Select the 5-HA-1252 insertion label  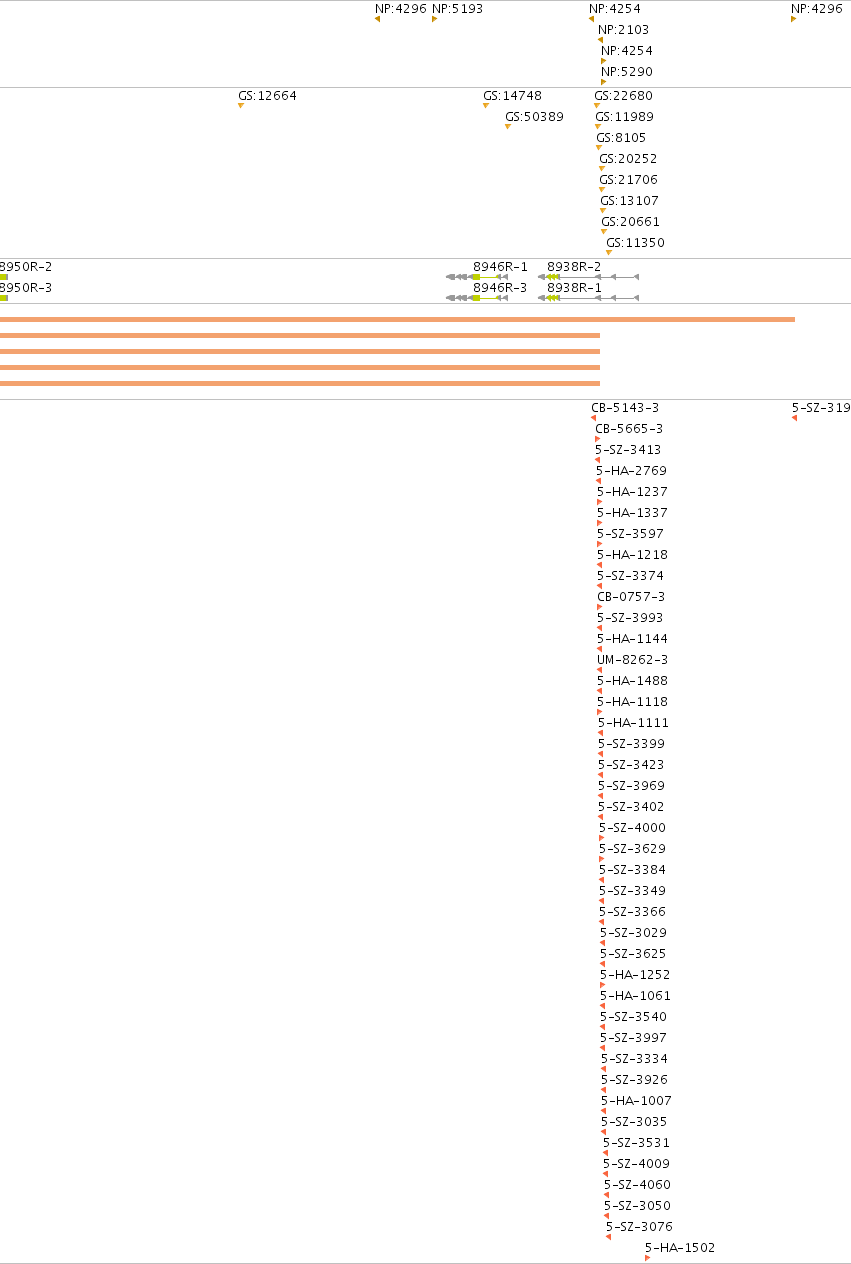coord(635,975)
